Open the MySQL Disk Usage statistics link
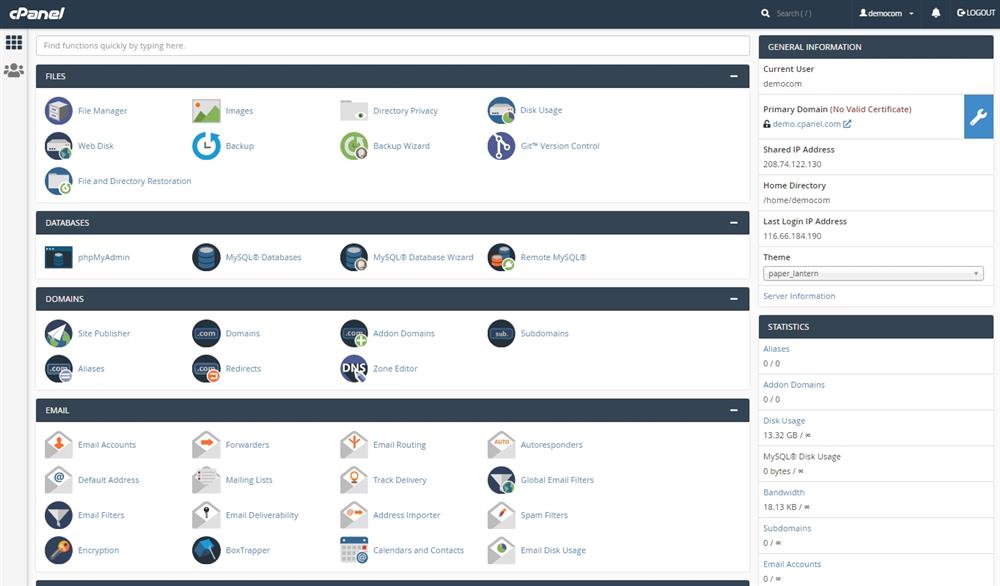Image resolution: width=1000 pixels, height=586 pixels. click(x=802, y=457)
